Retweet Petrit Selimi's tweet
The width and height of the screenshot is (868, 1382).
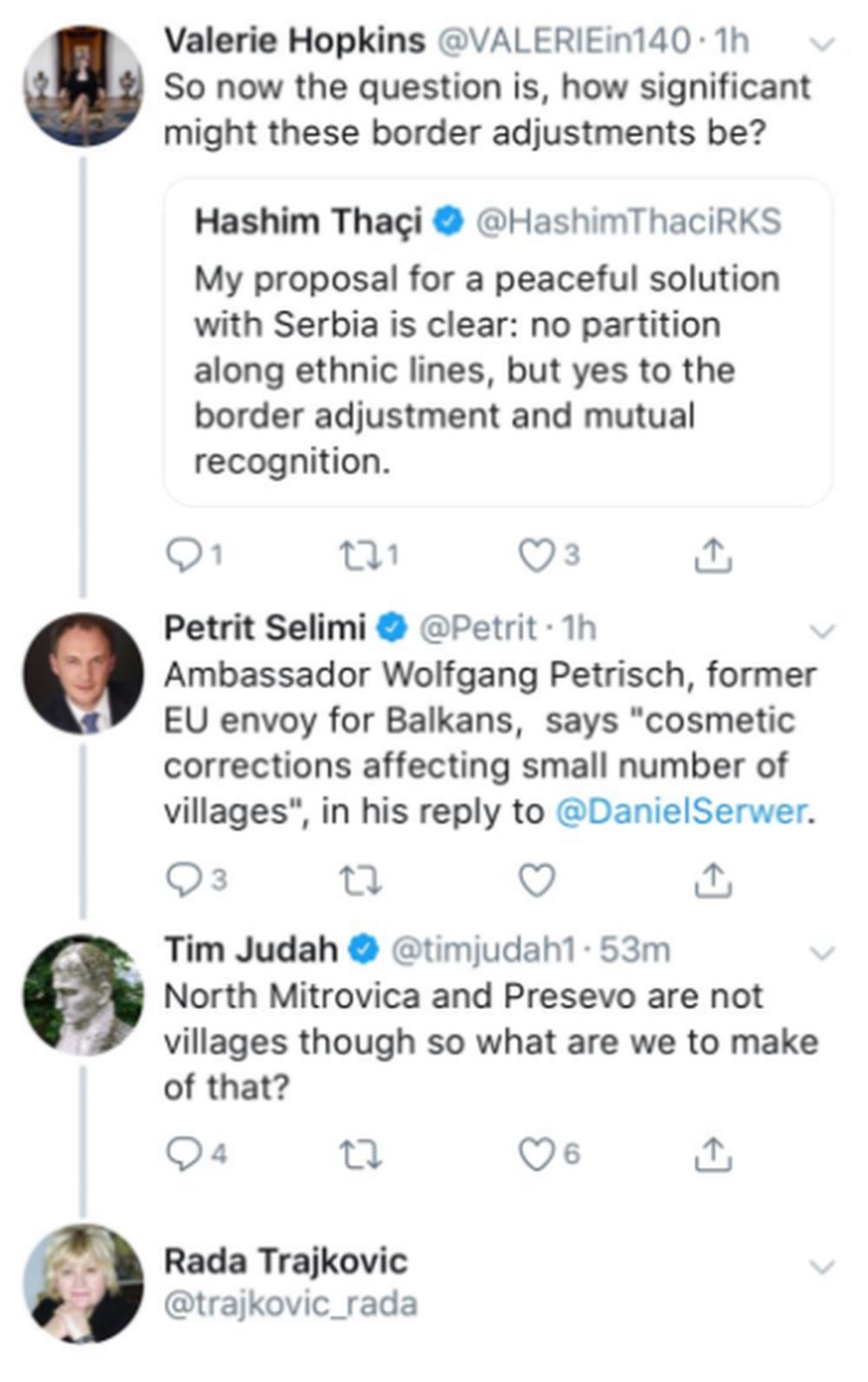coord(359,880)
